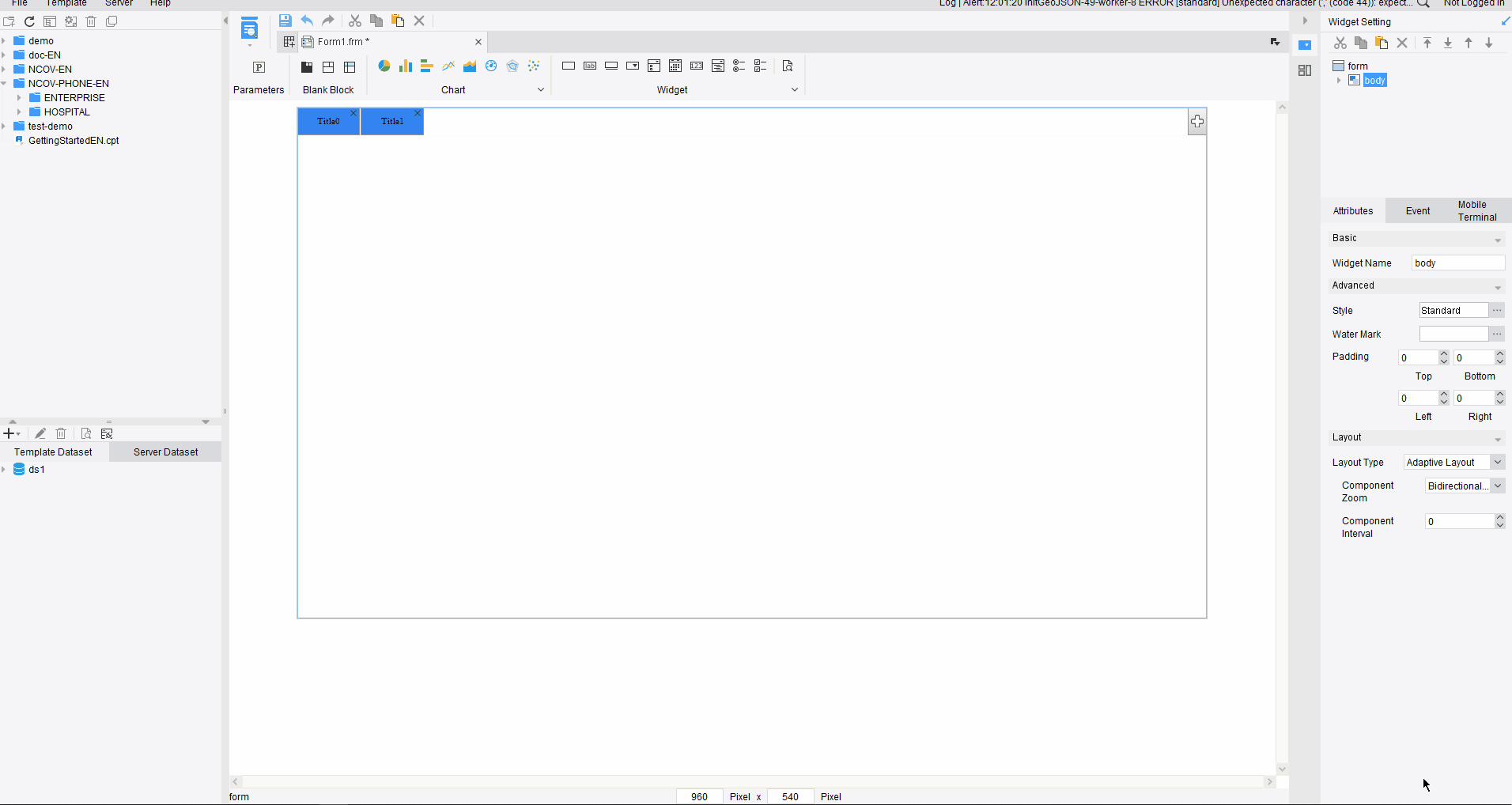Open the style picker with ellipsis button

(x=1499, y=310)
